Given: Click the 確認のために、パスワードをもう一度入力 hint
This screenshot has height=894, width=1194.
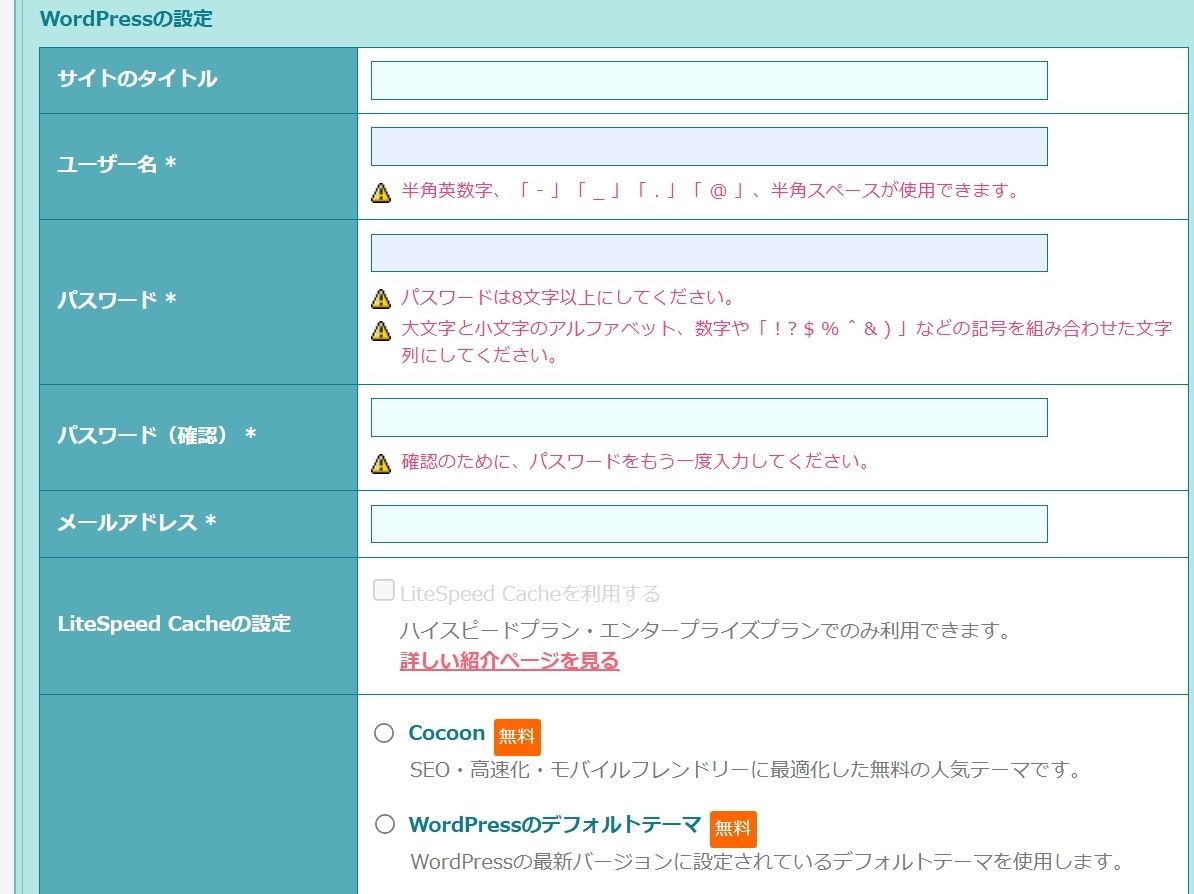Looking at the screenshot, I should (x=636, y=461).
